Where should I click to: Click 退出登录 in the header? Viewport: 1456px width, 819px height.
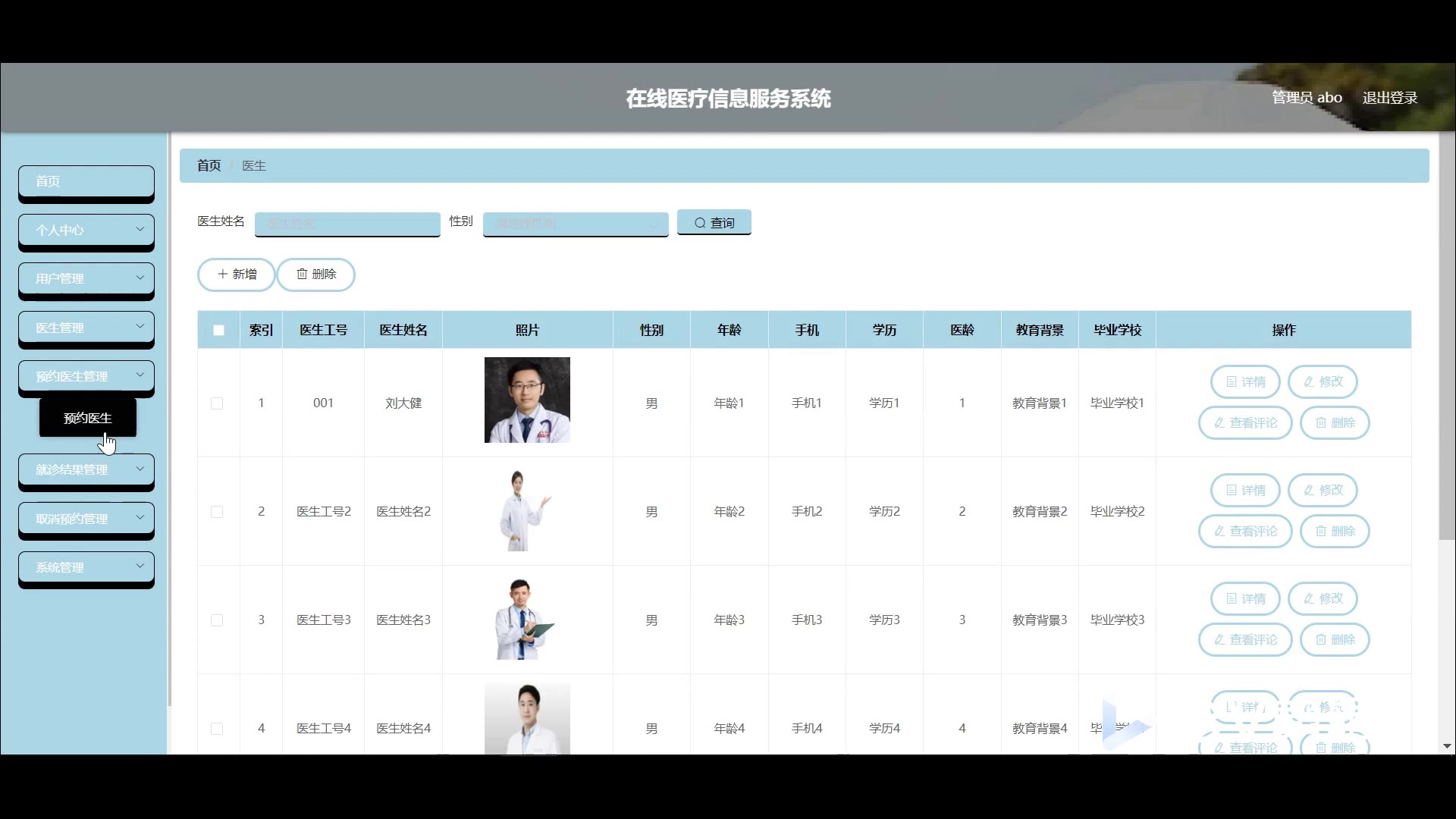point(1389,98)
